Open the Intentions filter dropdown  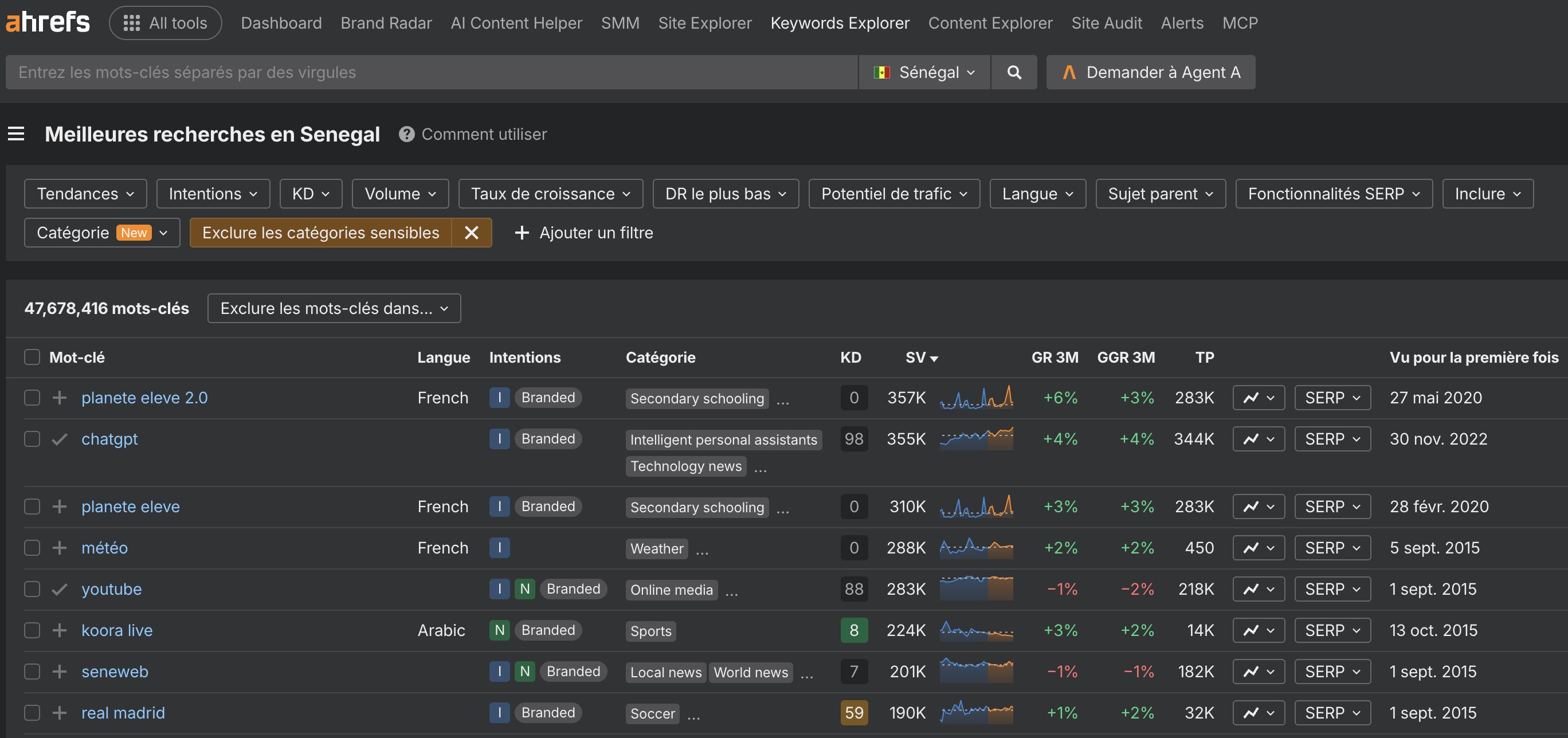tap(213, 194)
